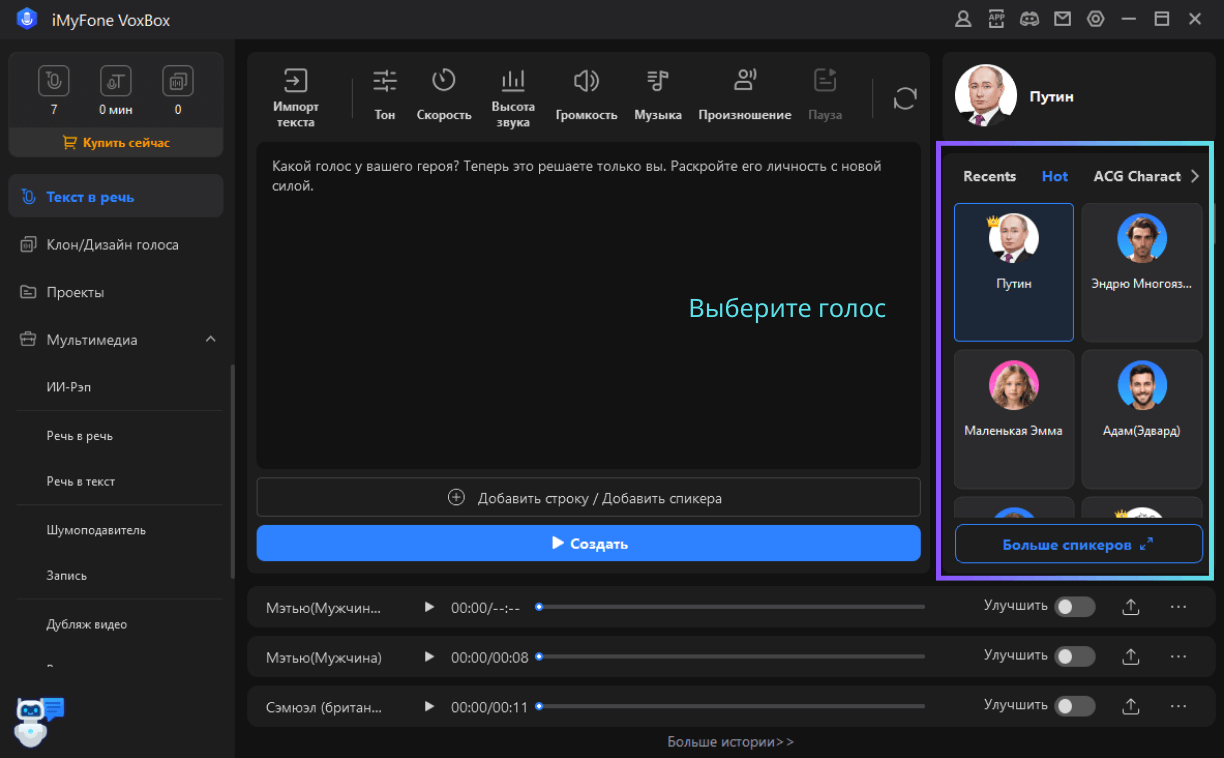The width and height of the screenshot is (1224, 758).
Task: Toggle Улучшить for the 00:00/--:-- track
Action: 1076,607
